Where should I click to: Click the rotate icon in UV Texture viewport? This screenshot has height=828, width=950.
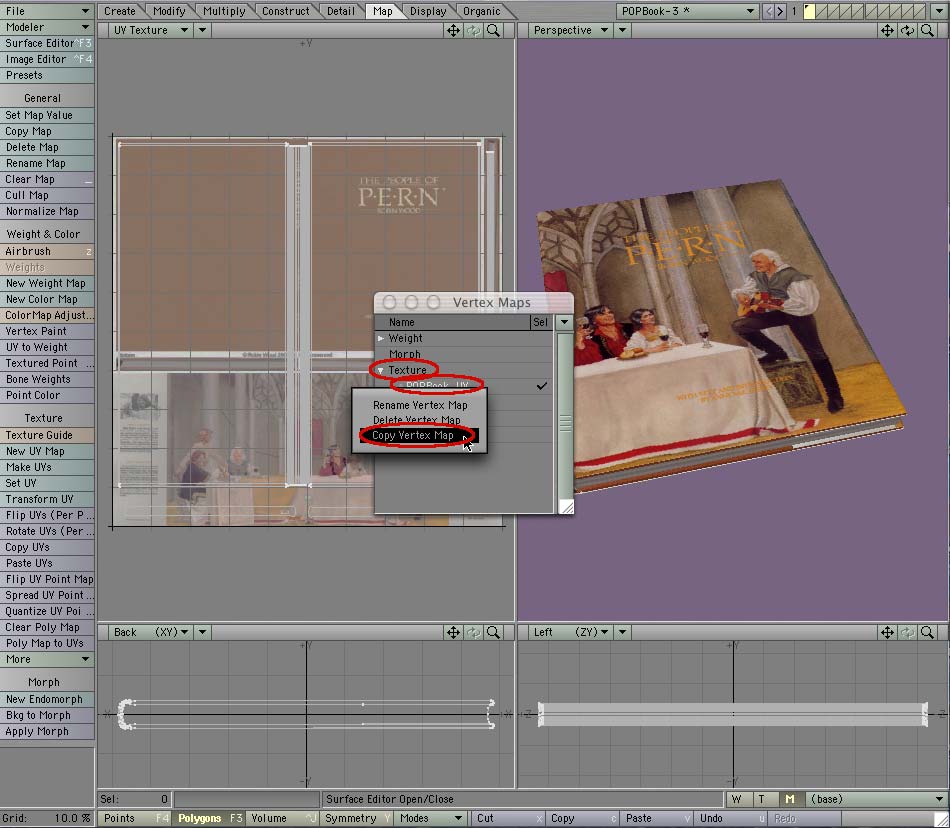pos(474,30)
